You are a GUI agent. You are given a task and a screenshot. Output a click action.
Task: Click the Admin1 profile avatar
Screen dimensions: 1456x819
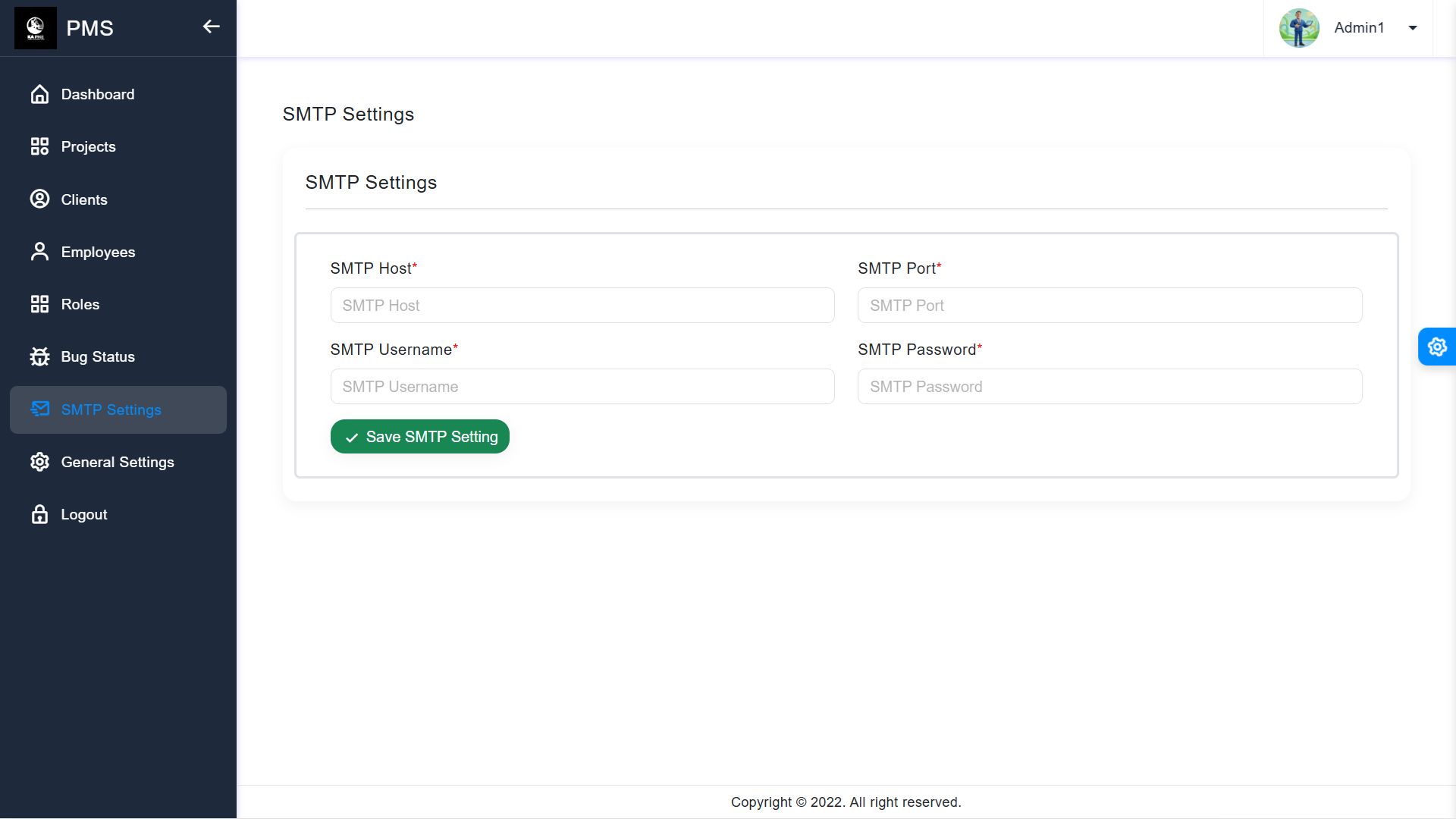1299,28
